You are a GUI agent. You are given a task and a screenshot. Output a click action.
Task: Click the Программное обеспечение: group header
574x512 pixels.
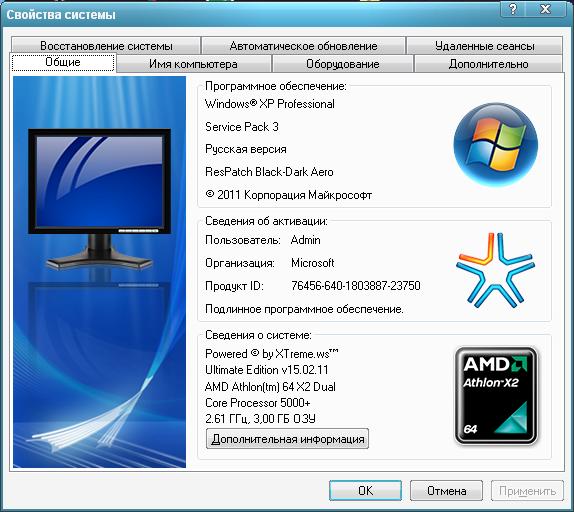[276, 86]
